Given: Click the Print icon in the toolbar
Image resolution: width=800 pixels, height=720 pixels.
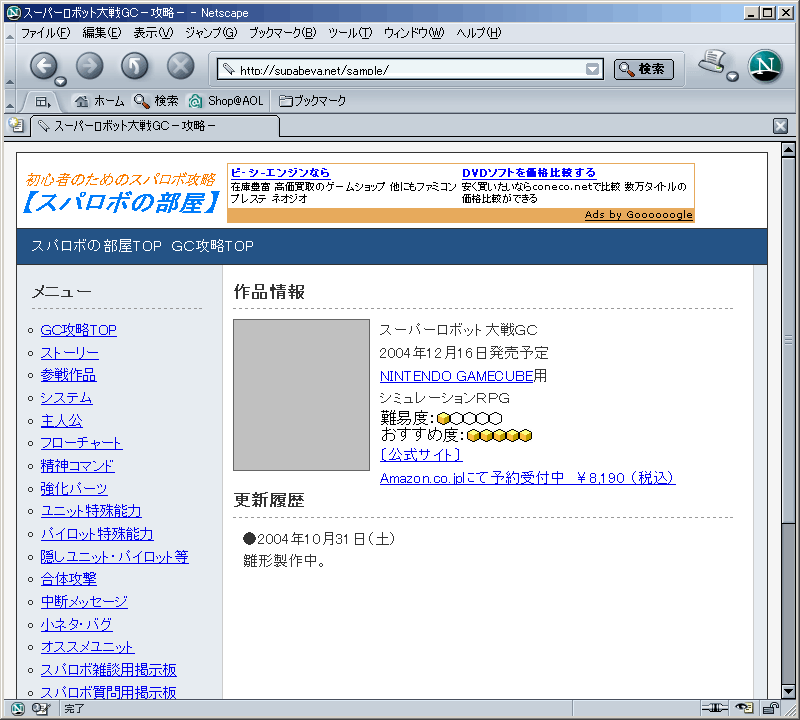Looking at the screenshot, I should 713,62.
